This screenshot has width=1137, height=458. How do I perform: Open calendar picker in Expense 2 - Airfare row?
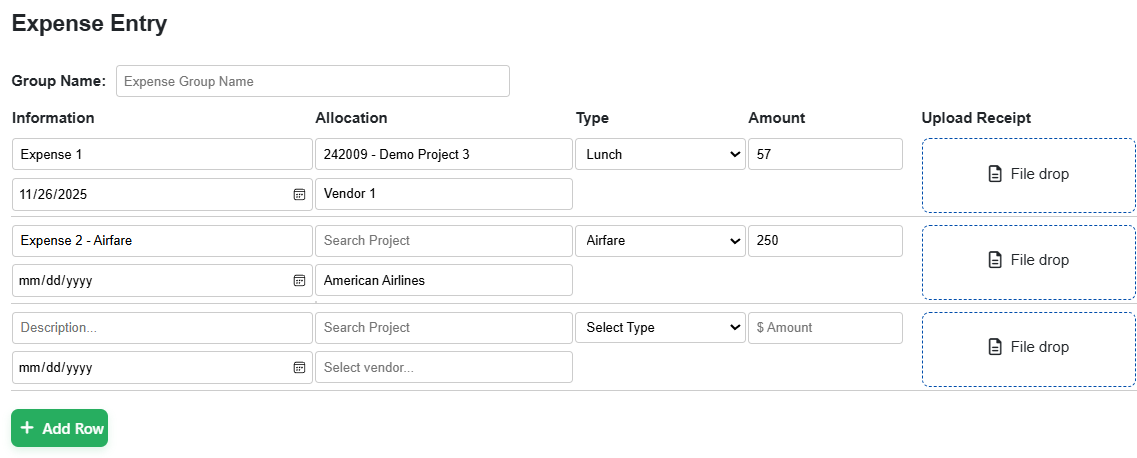click(x=299, y=280)
